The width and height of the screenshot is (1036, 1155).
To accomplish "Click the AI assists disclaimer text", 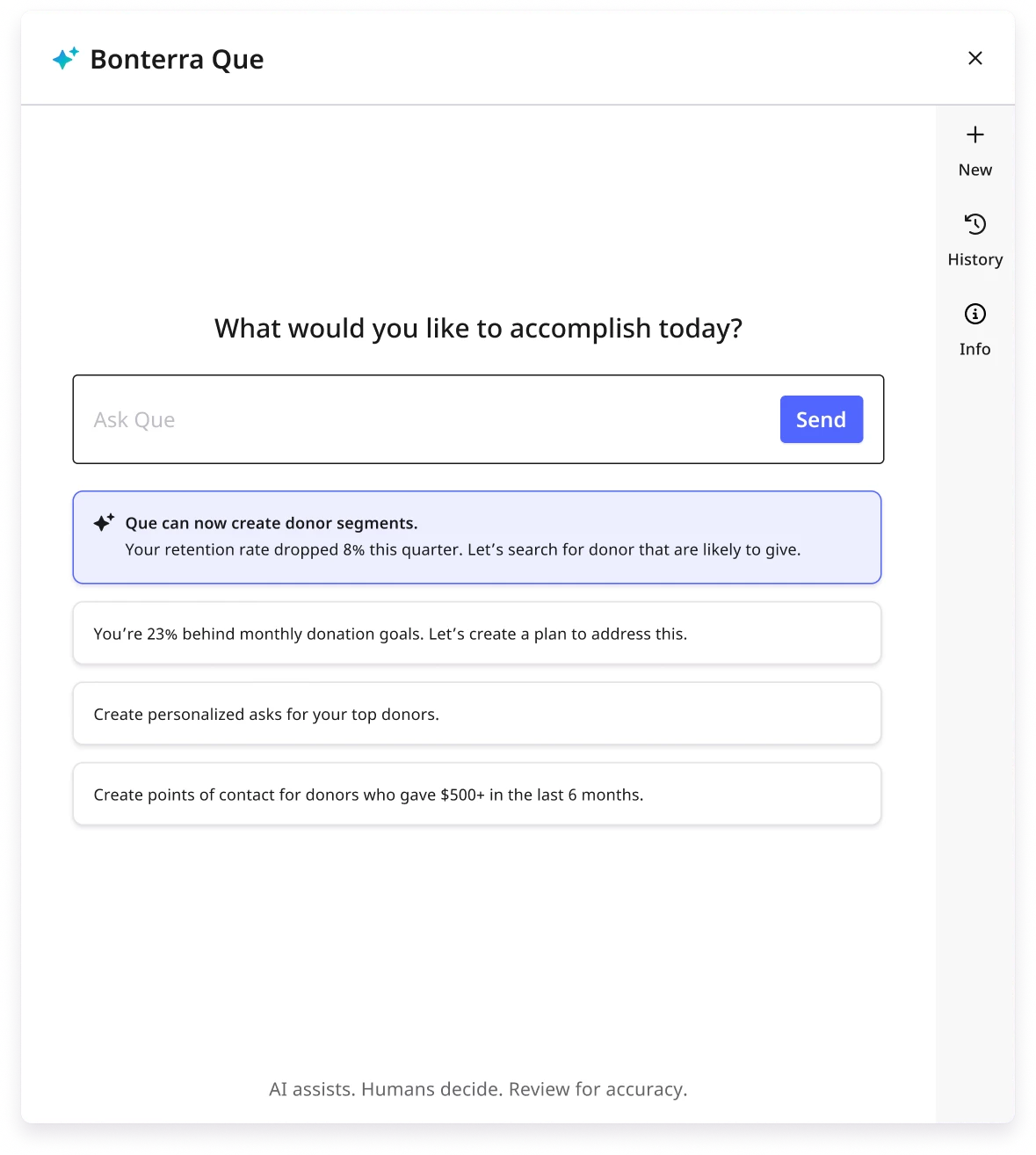I will (479, 1089).
